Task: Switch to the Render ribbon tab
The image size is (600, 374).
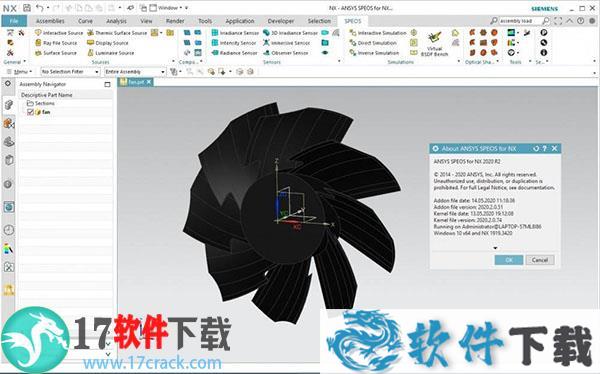Action: click(x=175, y=21)
